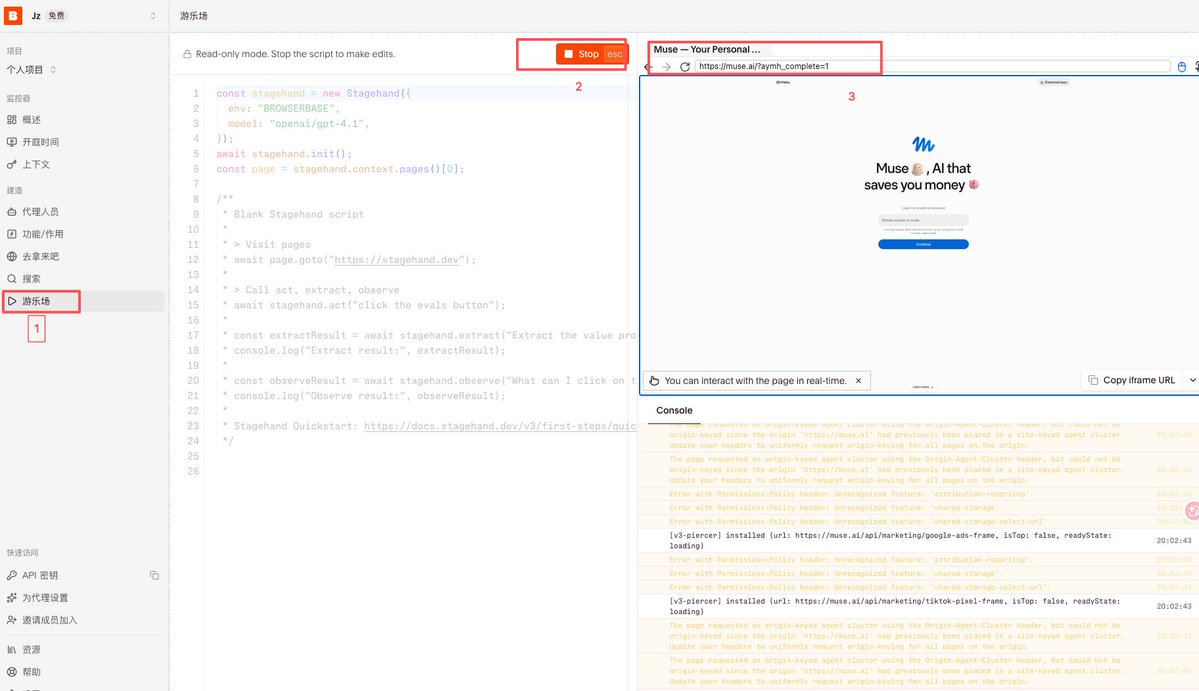Click the lock icon beside Read-only mode
Viewport: 1199px width, 691px height.
click(x=187, y=54)
